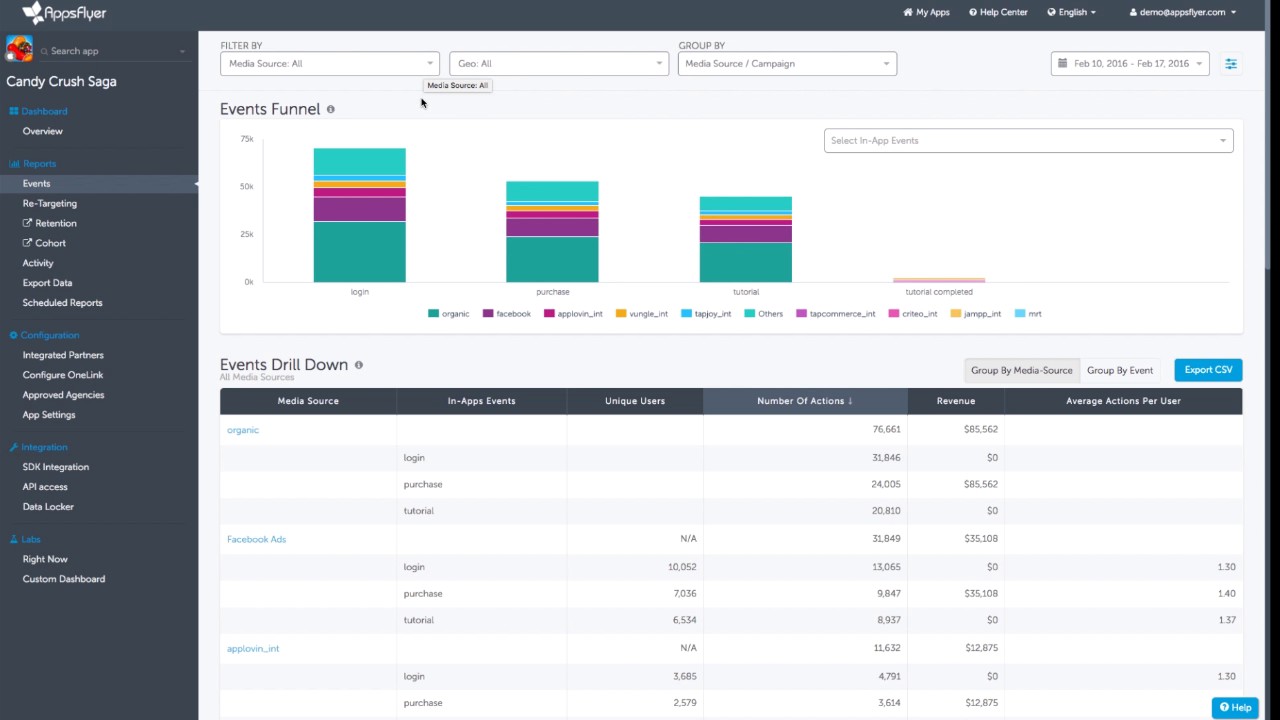
Task: Open the date range picker dropdown
Action: click(x=1130, y=64)
